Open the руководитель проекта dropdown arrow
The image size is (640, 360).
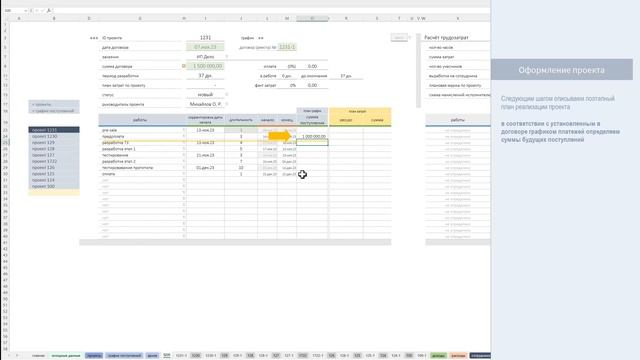pos(227,104)
